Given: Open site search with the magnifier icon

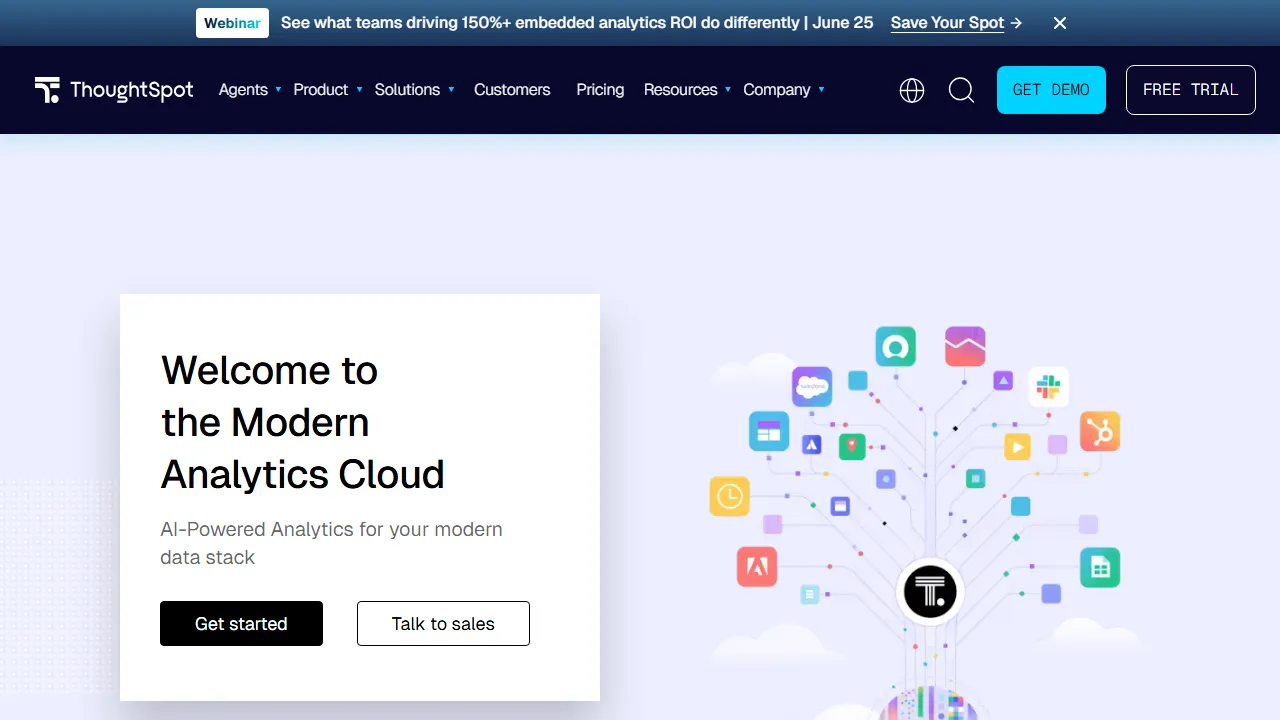Looking at the screenshot, I should click(961, 91).
